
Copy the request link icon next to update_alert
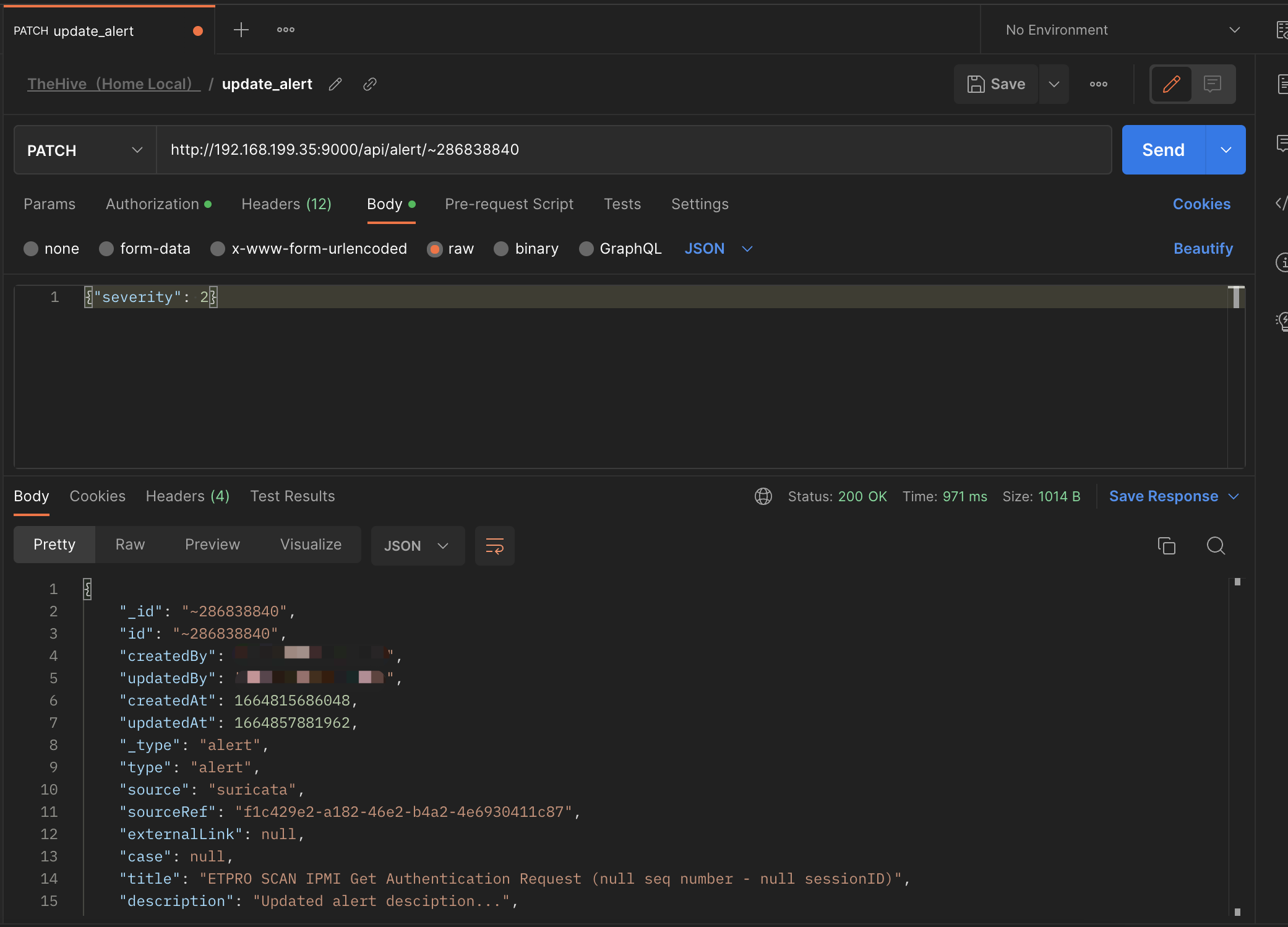tap(370, 84)
